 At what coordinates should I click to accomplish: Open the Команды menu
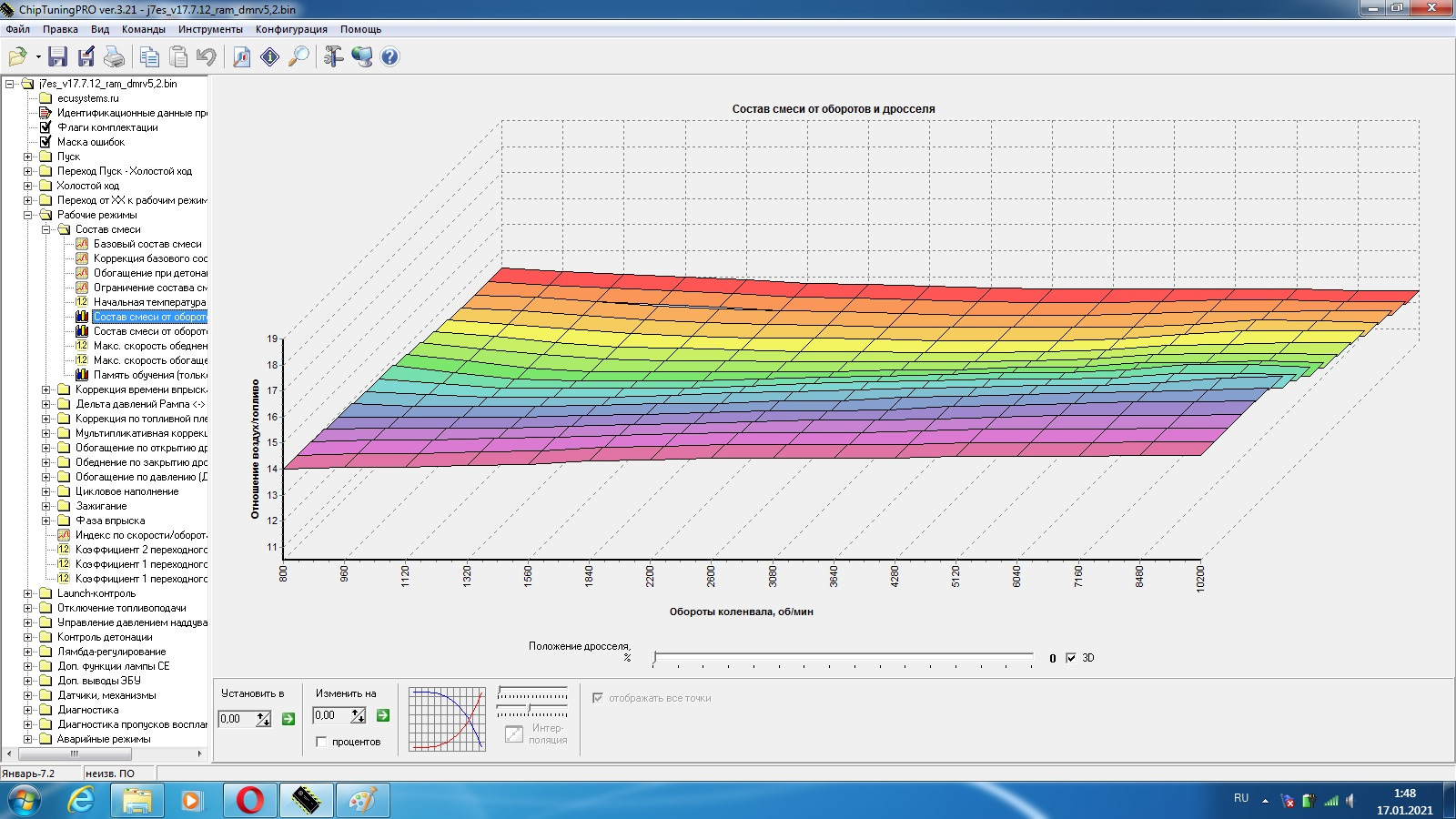point(144,29)
